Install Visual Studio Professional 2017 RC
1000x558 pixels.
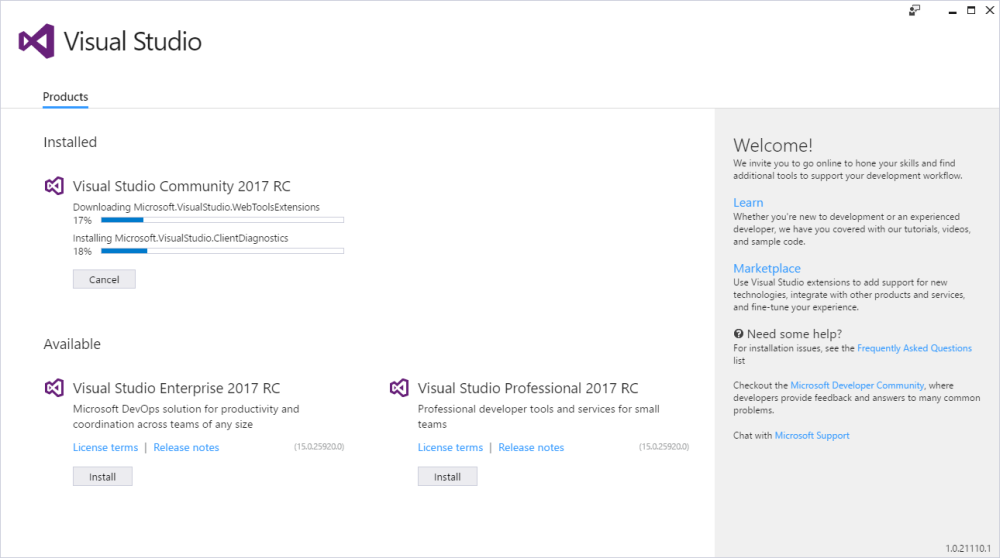click(448, 476)
